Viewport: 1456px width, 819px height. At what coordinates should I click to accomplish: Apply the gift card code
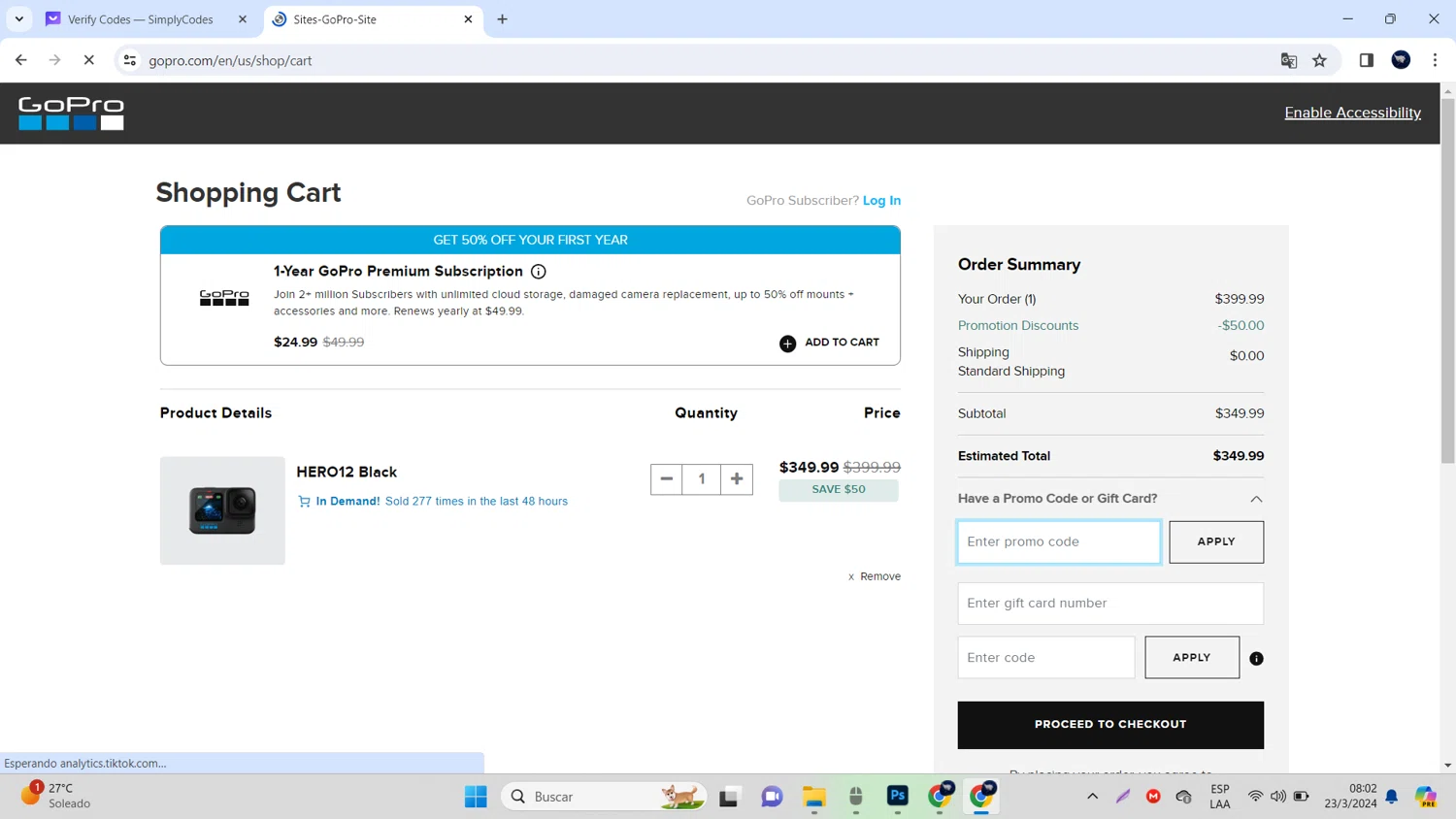pos(1192,658)
